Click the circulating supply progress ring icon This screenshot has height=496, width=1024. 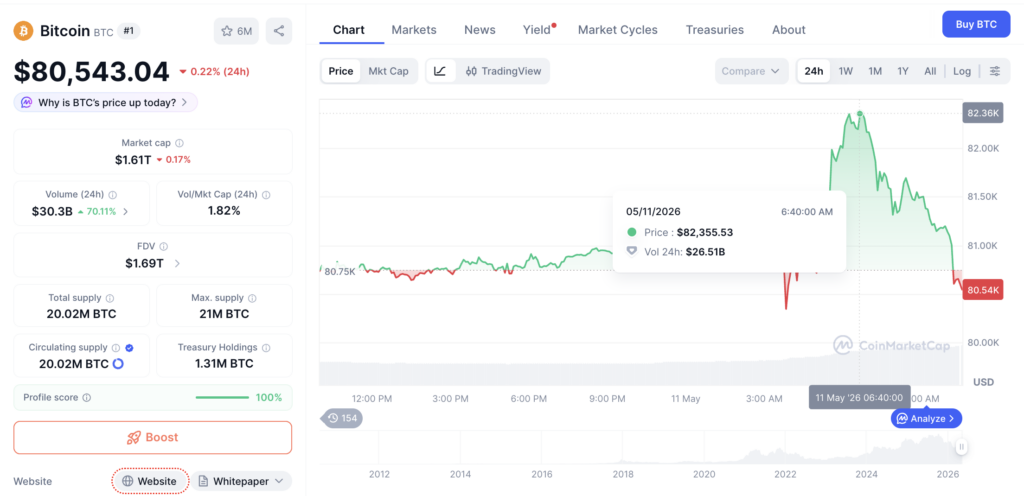click(118, 364)
